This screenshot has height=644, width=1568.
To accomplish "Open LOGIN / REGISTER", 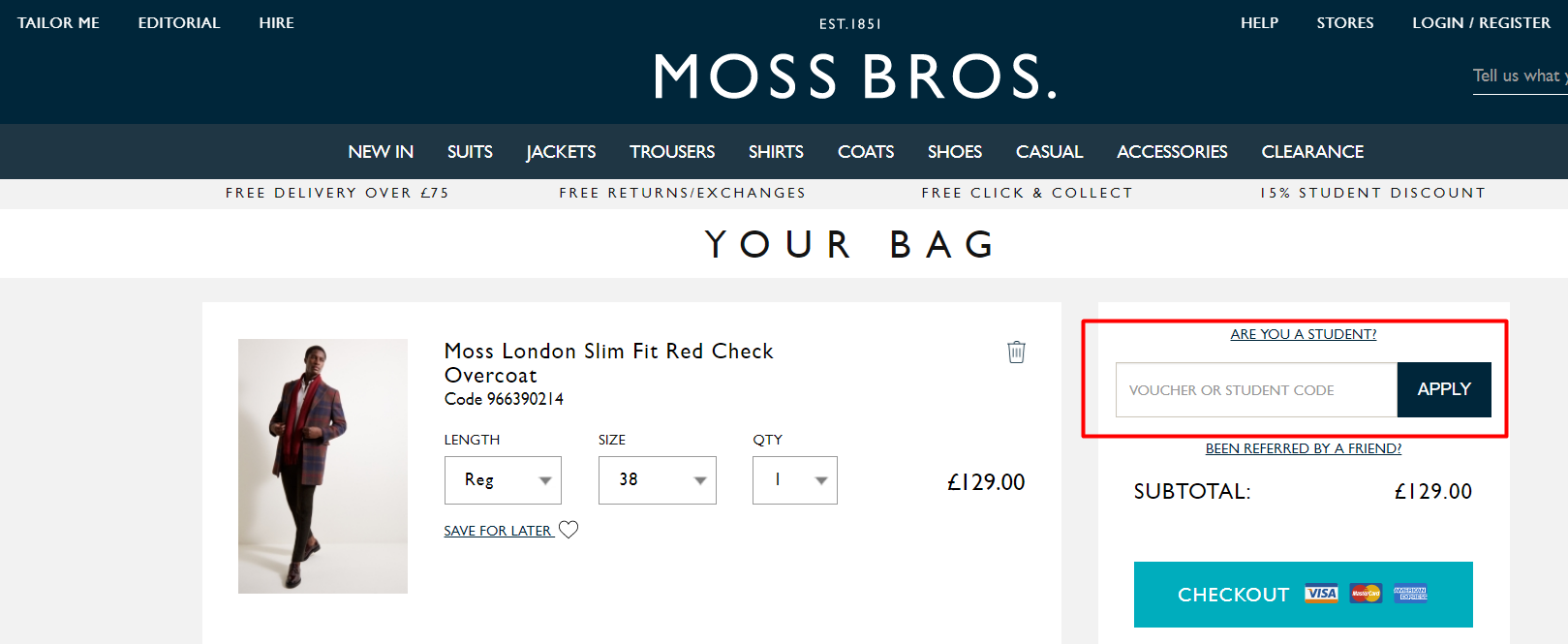I will tap(1481, 22).
